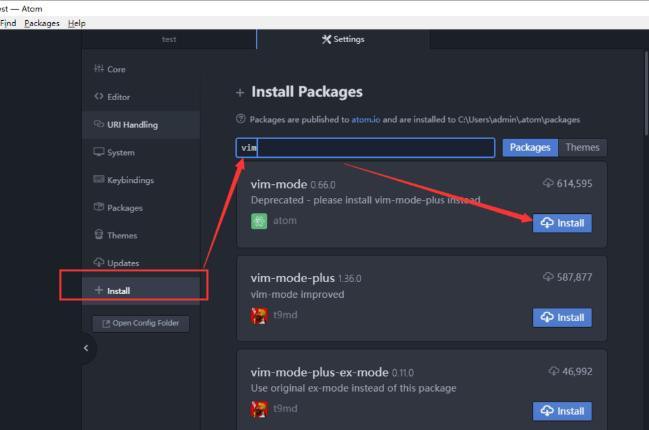This screenshot has height=430, width=649.
Task: Click download count icon beside 614,595
Action: [x=548, y=183]
